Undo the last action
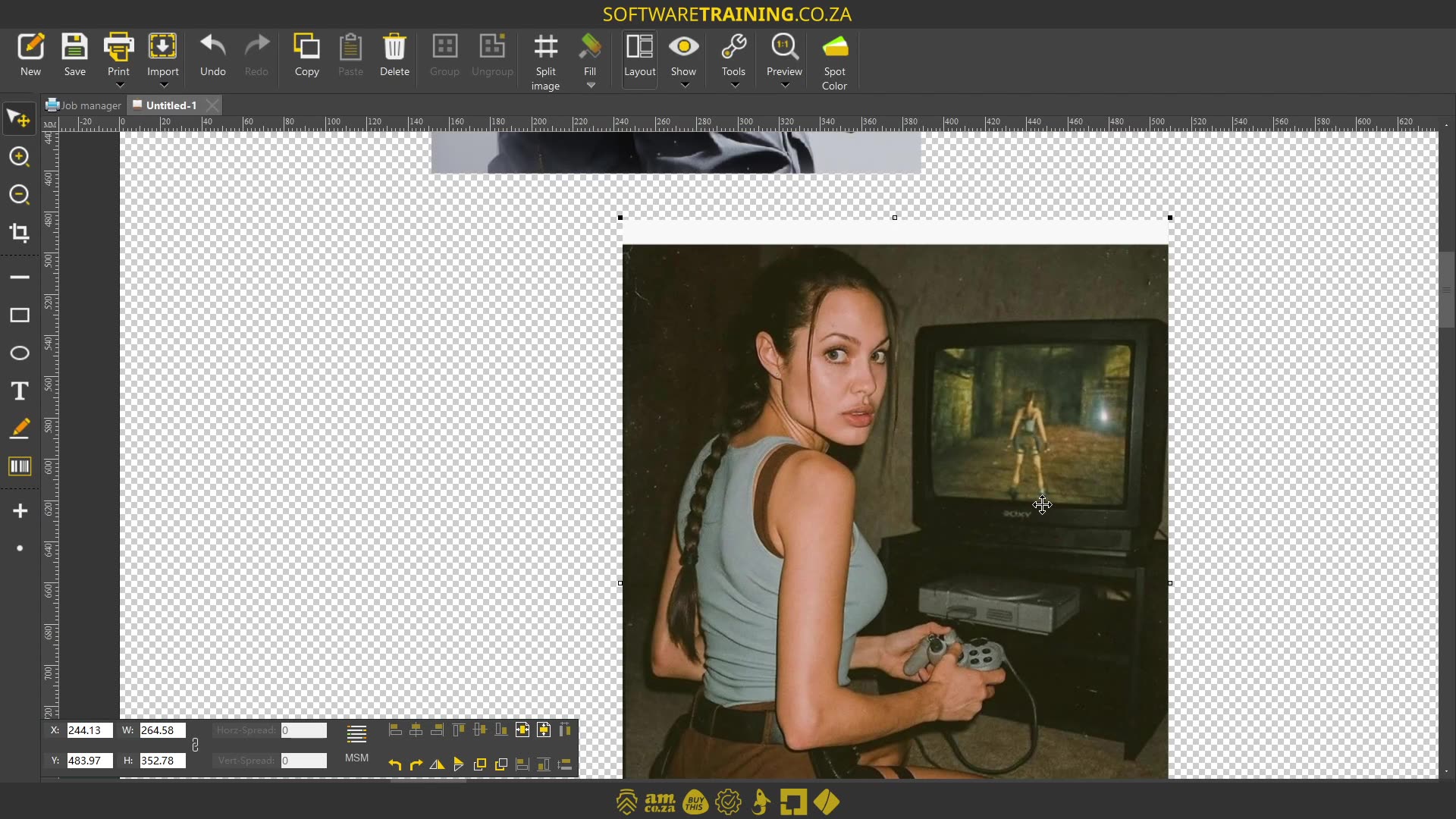Viewport: 1456px width, 819px height. [x=212, y=55]
